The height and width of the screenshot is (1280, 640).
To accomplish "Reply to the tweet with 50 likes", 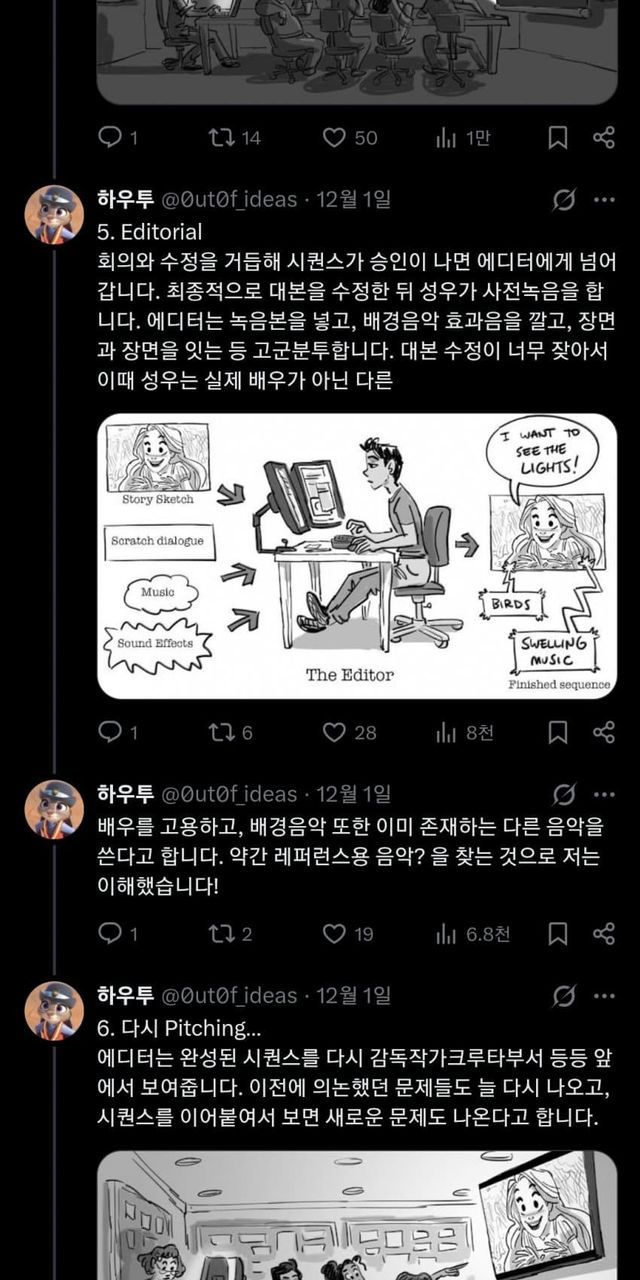I will tap(119, 138).
